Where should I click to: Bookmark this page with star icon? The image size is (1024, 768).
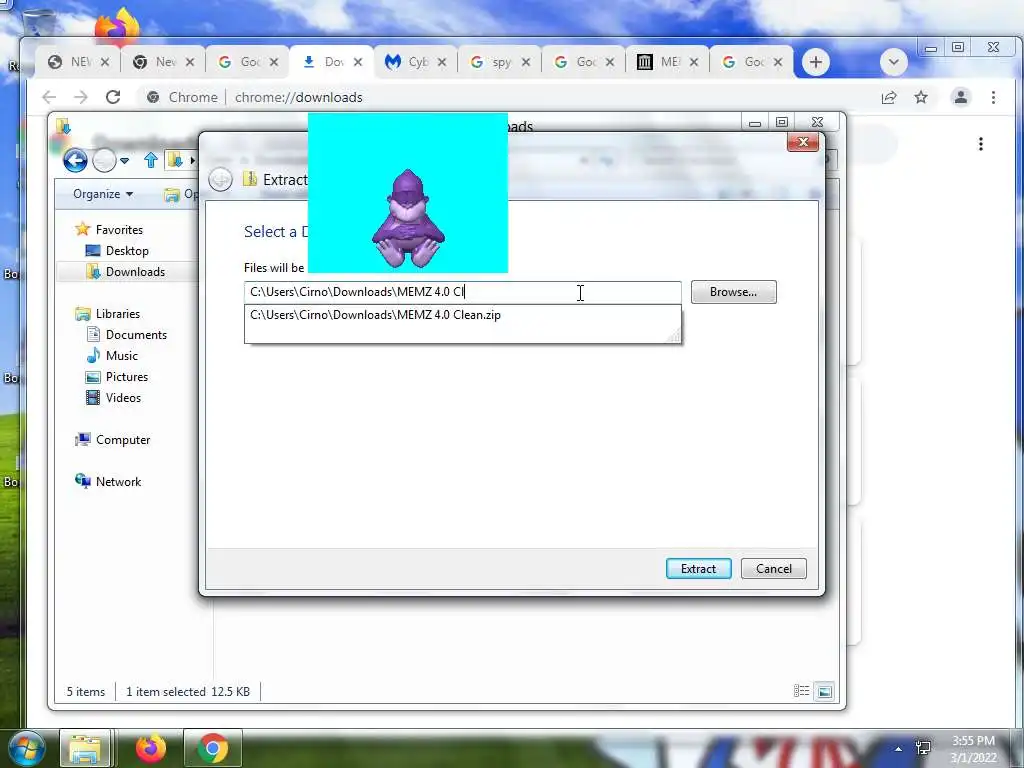921,97
